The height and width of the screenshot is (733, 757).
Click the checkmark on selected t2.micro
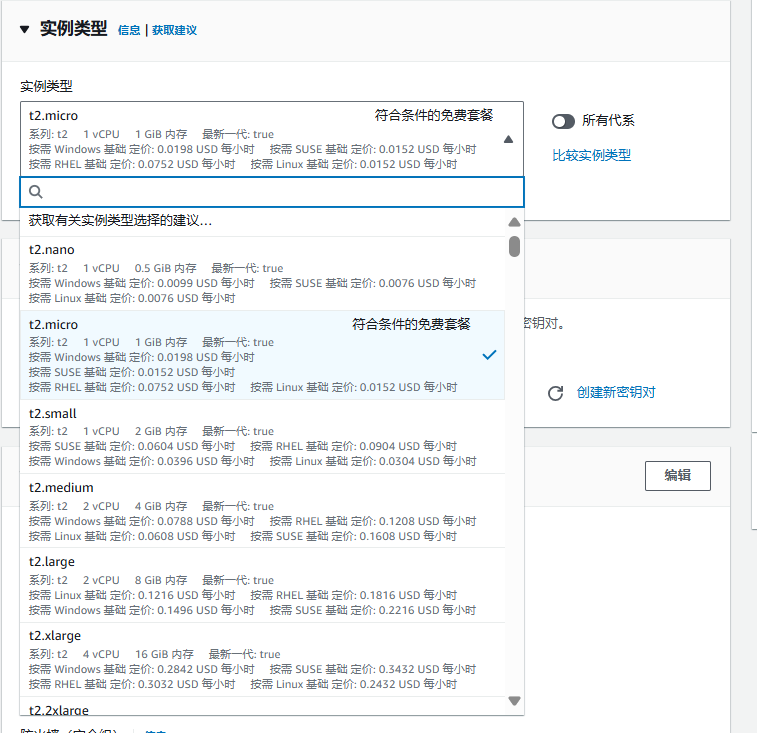tap(489, 355)
